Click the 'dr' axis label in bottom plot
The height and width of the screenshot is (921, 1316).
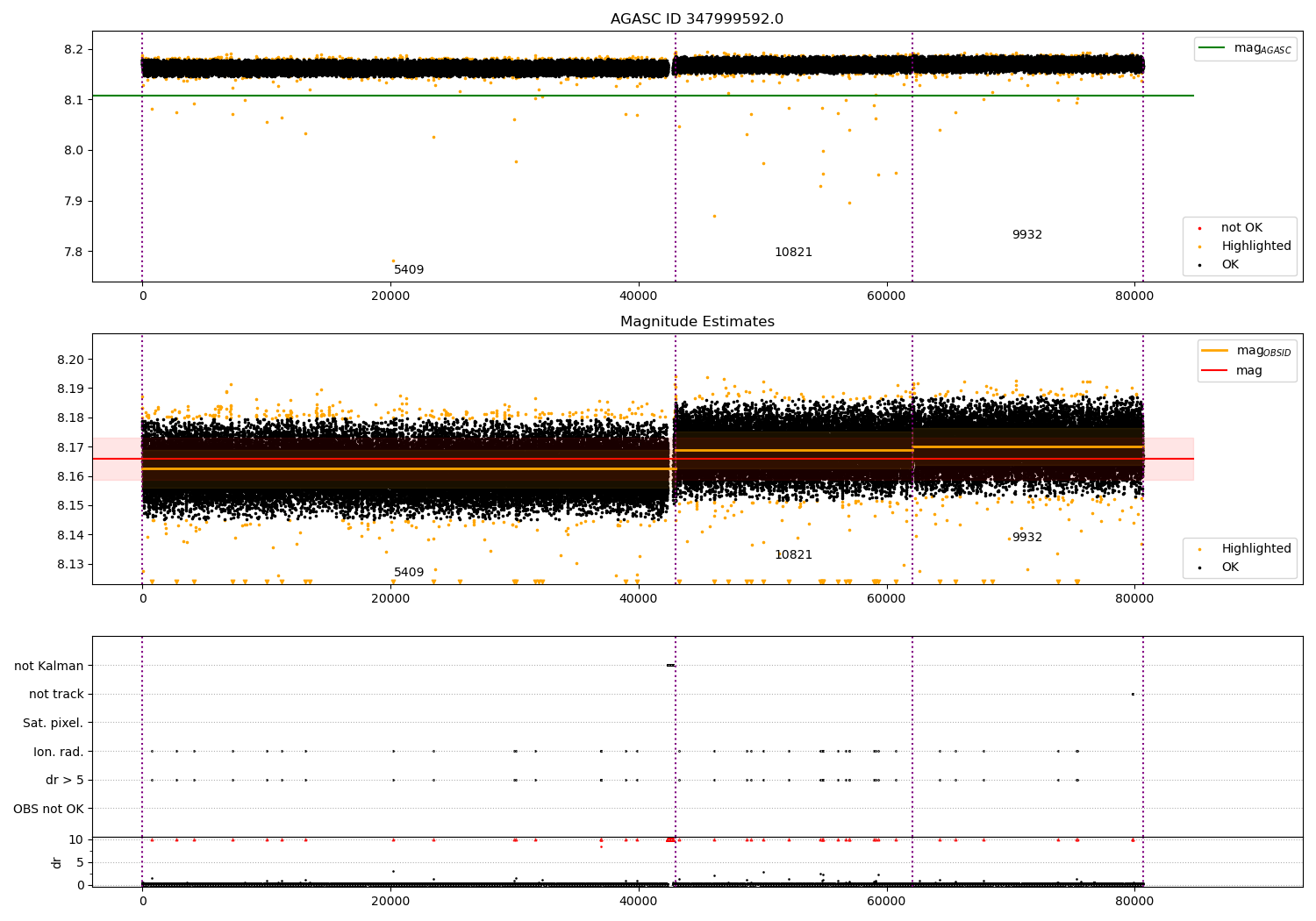(57, 862)
